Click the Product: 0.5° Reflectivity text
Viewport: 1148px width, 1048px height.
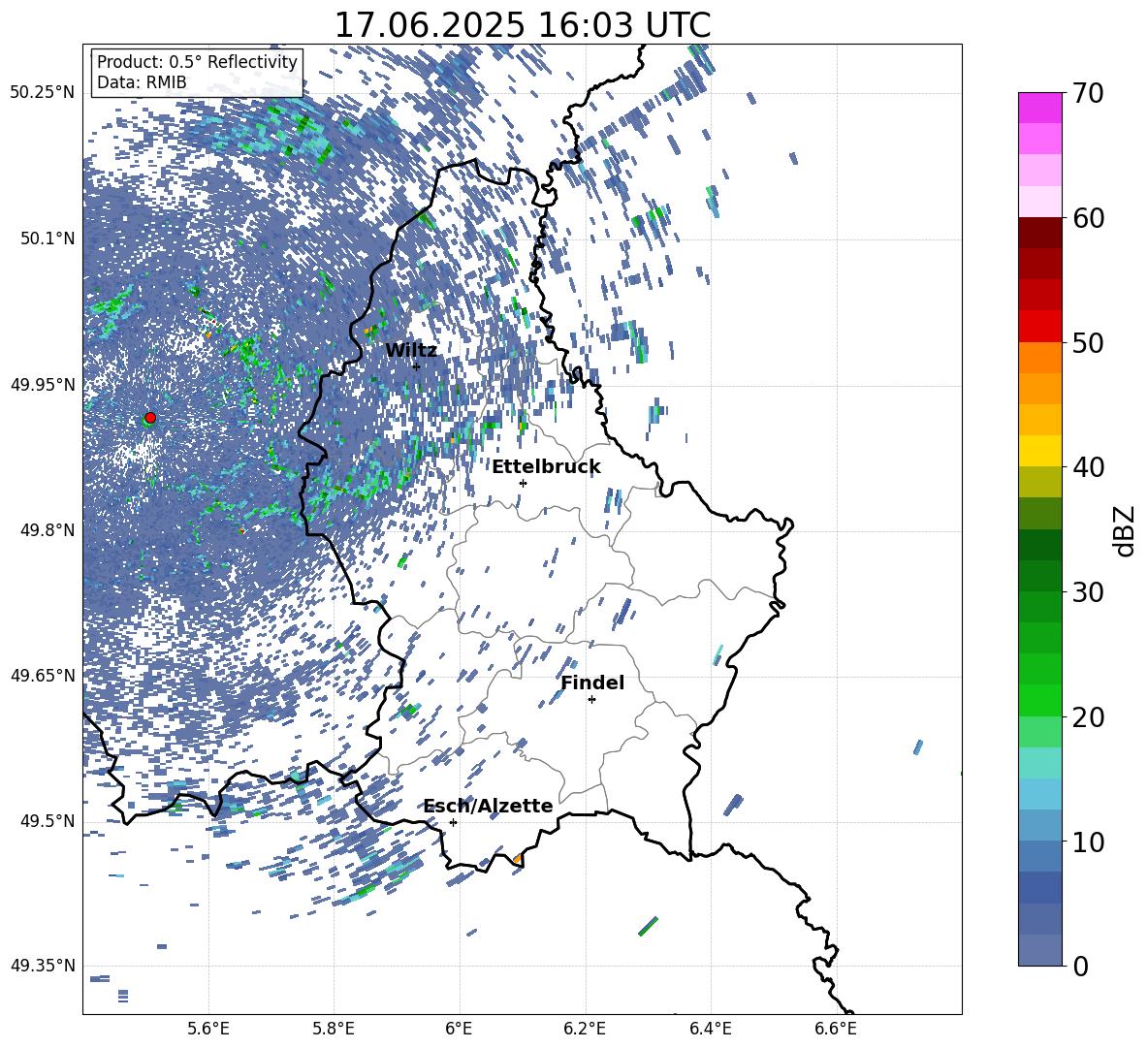pos(197,62)
